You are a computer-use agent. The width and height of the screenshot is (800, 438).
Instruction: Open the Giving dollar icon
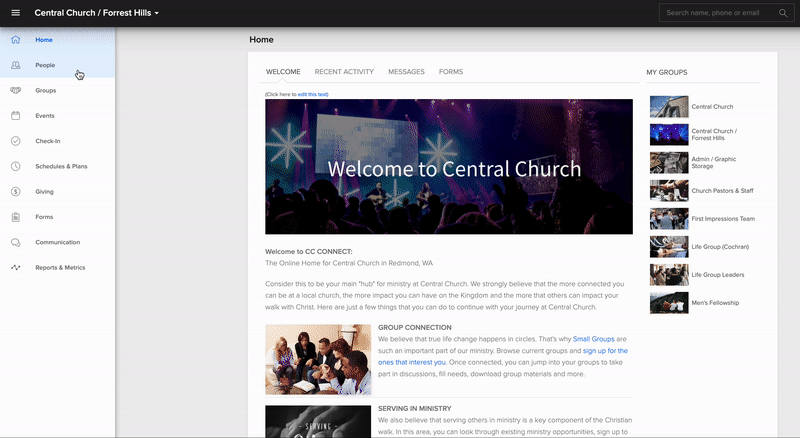[16, 191]
